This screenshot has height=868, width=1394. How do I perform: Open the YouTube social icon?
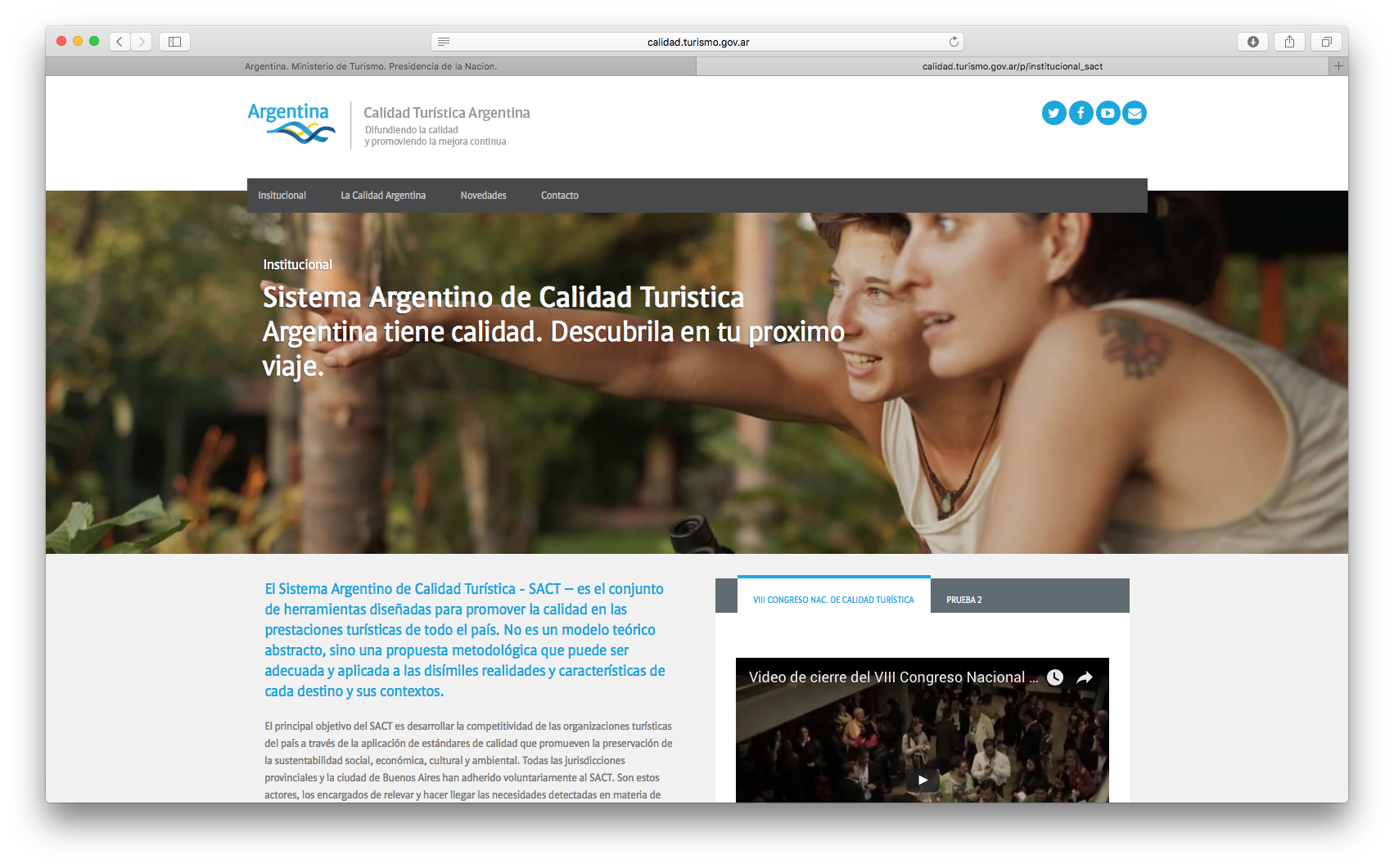[x=1108, y=113]
